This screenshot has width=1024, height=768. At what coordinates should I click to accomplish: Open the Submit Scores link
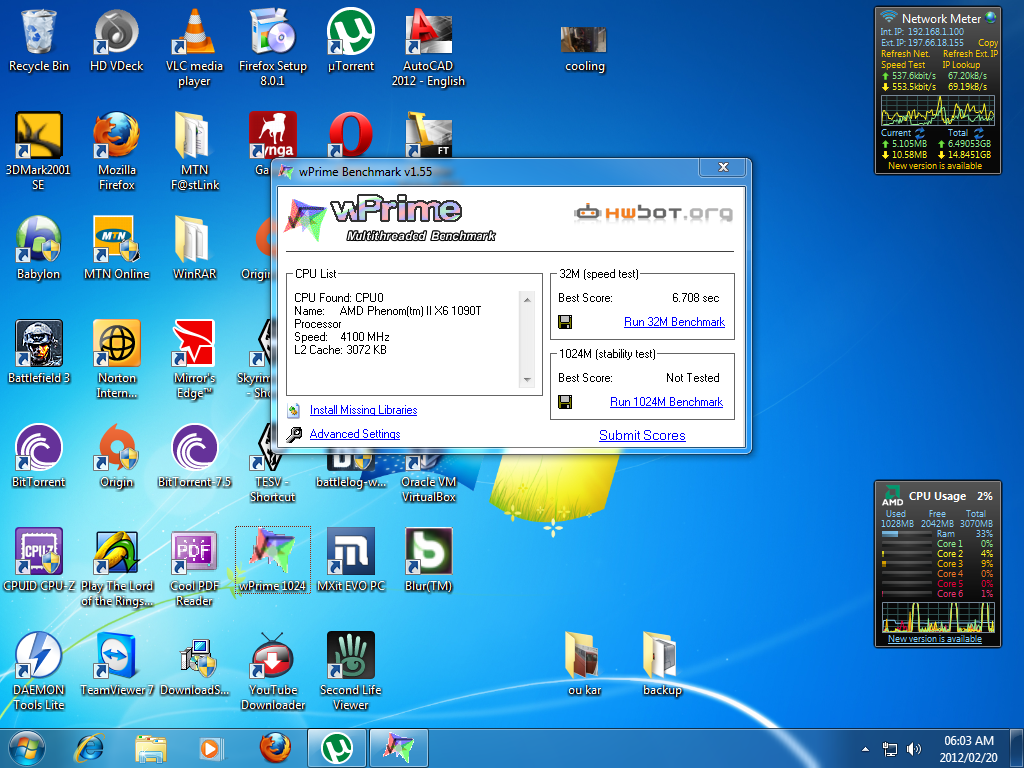click(642, 436)
